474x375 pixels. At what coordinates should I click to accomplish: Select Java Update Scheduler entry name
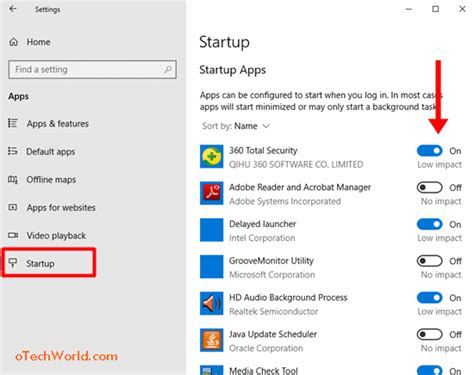273,334
